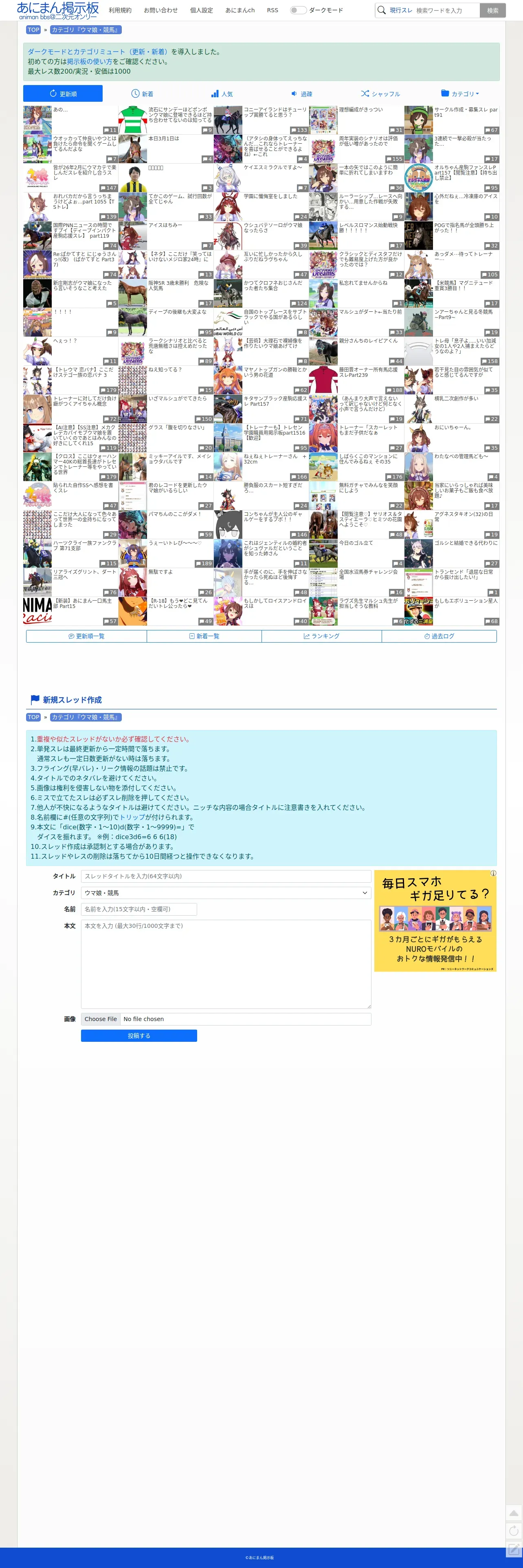Viewport: 523px width, 1568px height.
Task: Expand the カテゴリ dropdown tab
Action: [x=459, y=94]
